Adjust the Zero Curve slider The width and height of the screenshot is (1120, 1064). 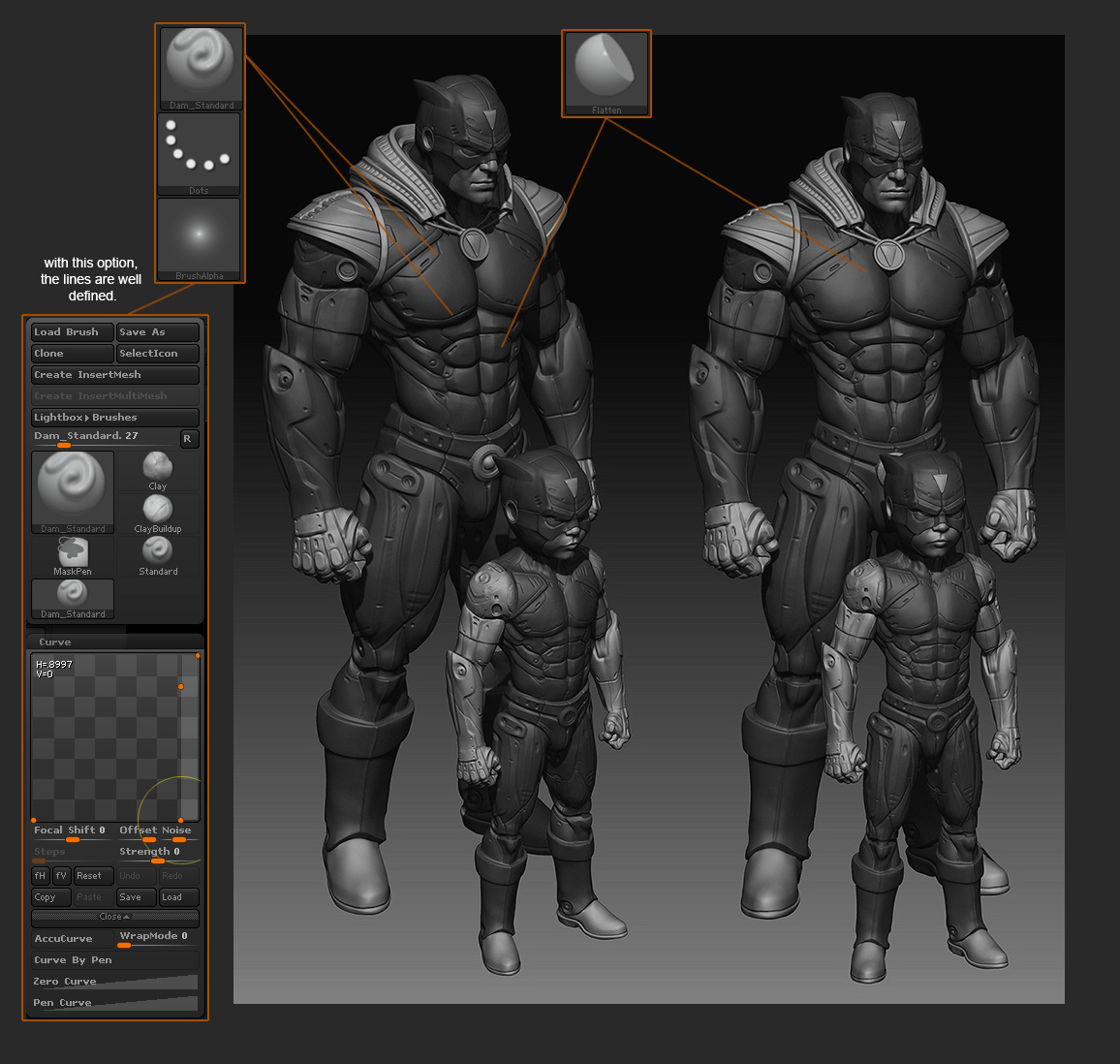[115, 982]
